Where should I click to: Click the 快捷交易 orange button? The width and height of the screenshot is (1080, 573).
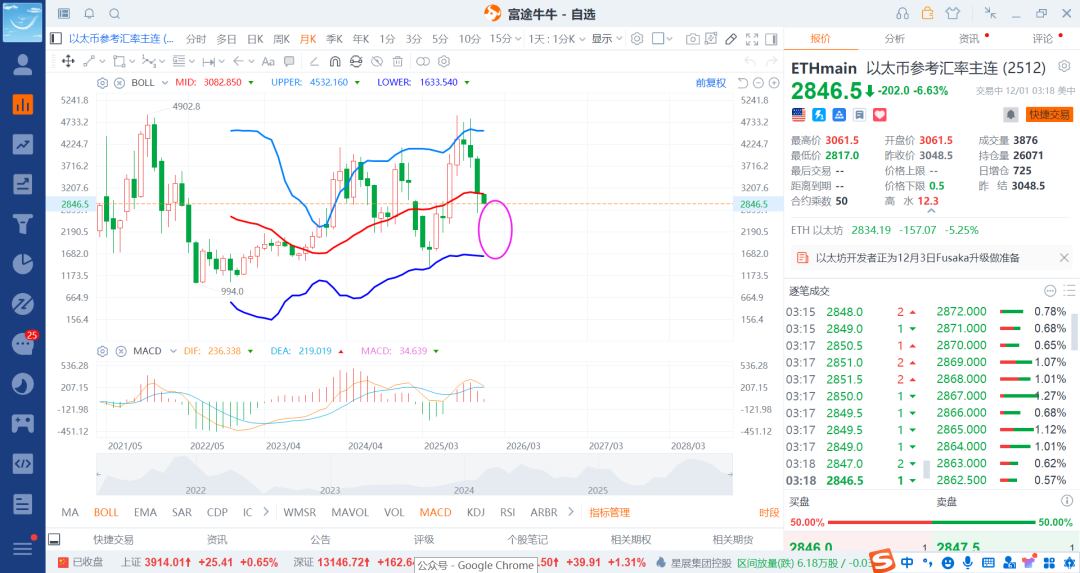pos(1049,115)
